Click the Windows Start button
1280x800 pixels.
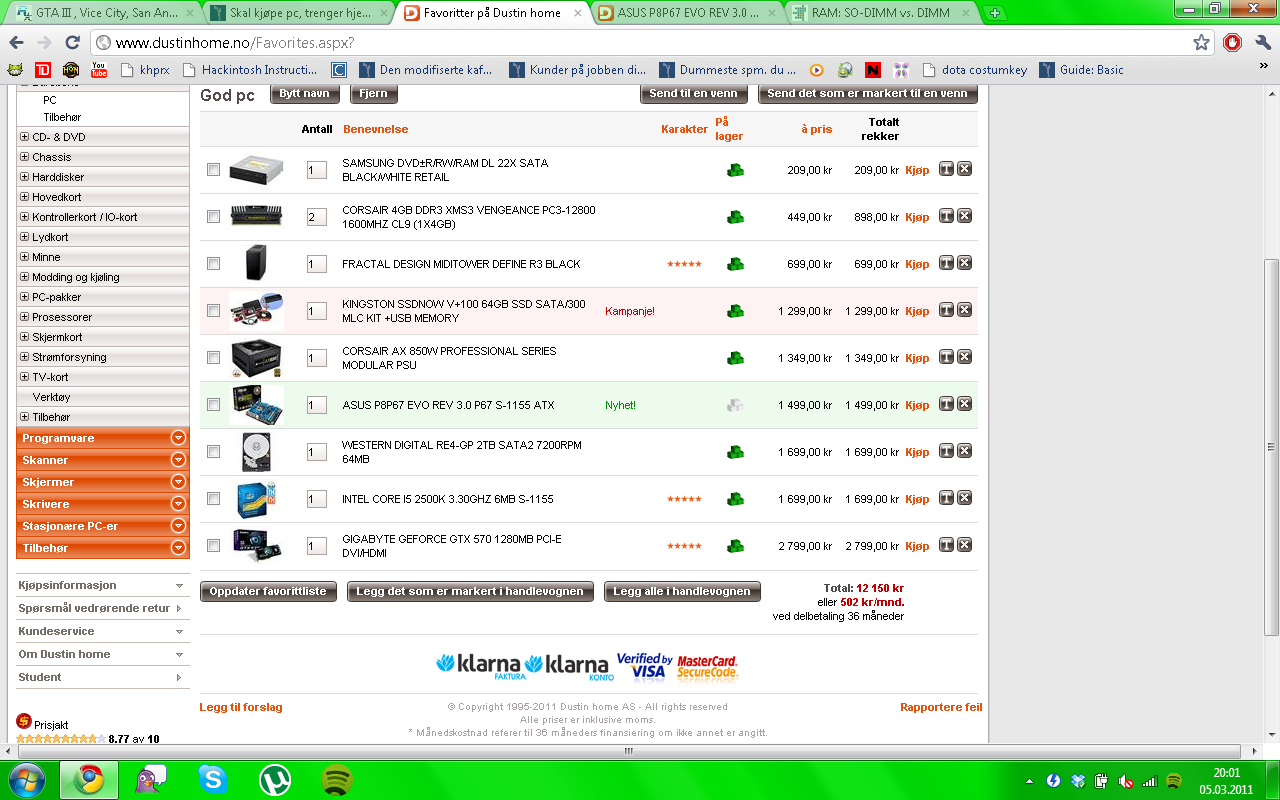25,779
